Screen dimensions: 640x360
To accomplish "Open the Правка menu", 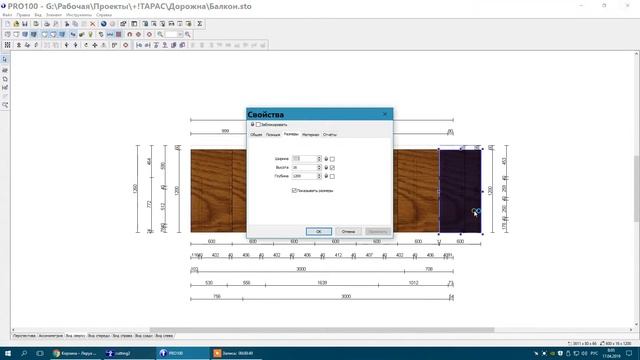I will pos(23,15).
